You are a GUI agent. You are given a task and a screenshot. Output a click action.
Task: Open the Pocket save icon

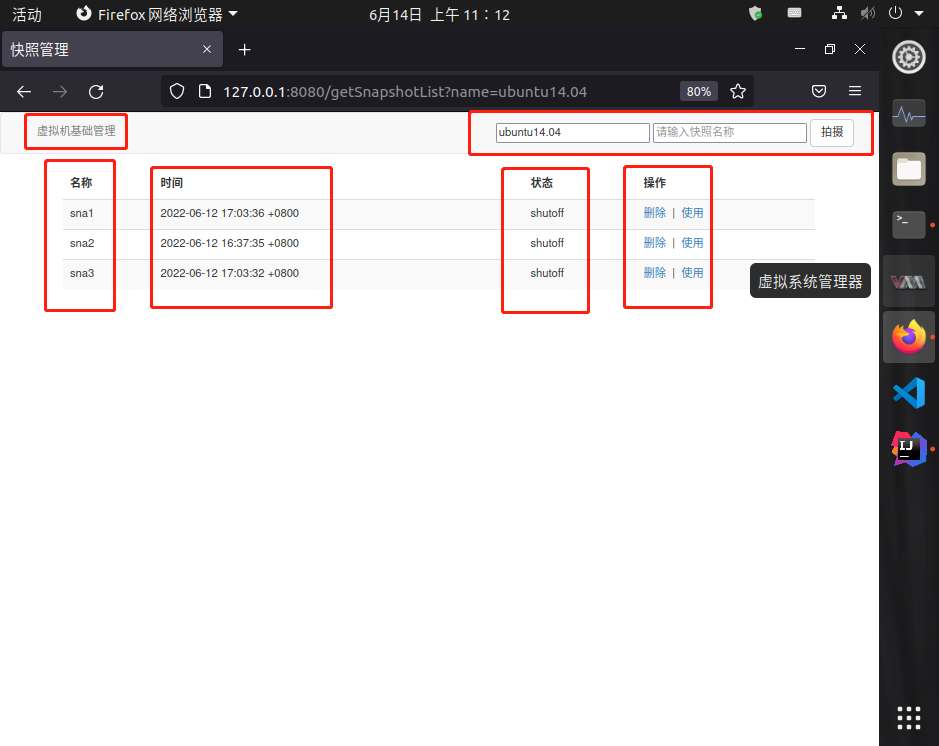click(819, 91)
